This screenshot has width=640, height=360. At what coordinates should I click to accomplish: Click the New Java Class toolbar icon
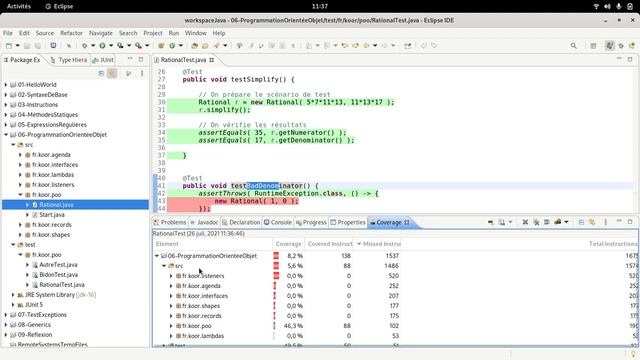click(x=172, y=46)
